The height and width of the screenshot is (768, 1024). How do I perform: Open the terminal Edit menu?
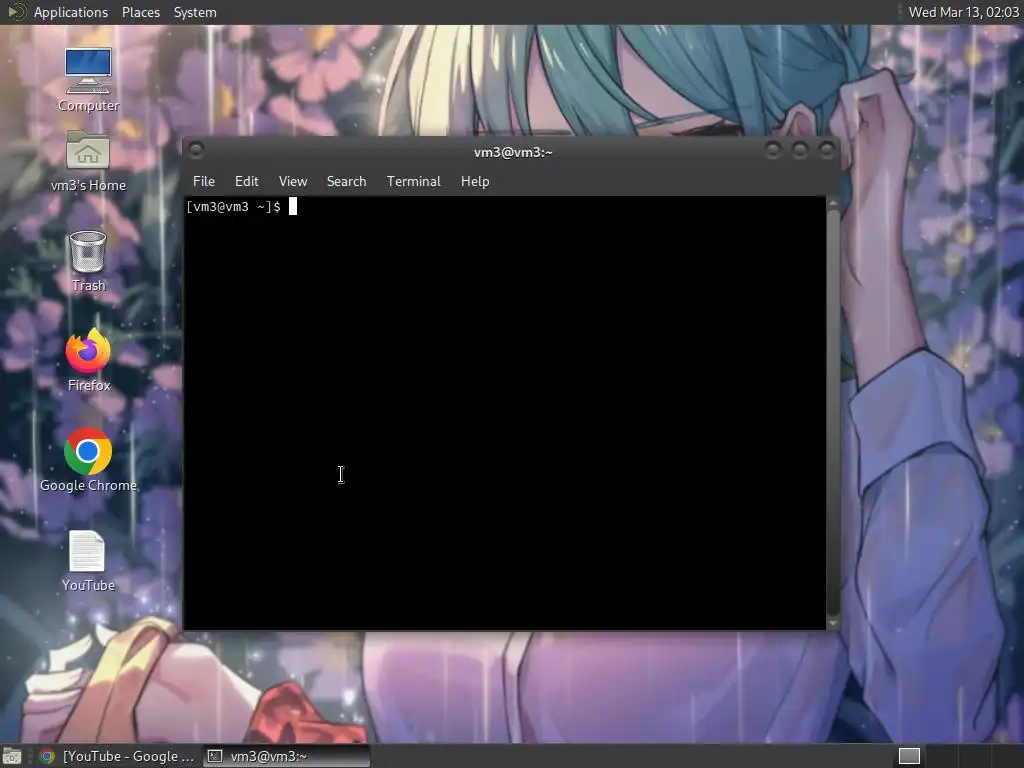[247, 182]
